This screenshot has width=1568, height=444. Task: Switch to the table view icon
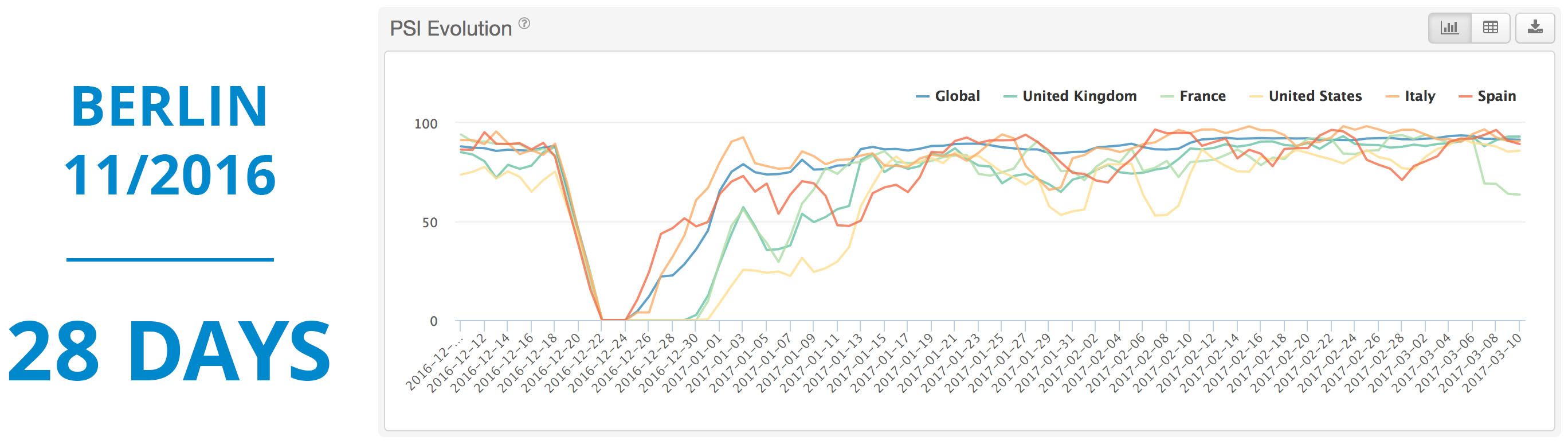coord(1491,28)
